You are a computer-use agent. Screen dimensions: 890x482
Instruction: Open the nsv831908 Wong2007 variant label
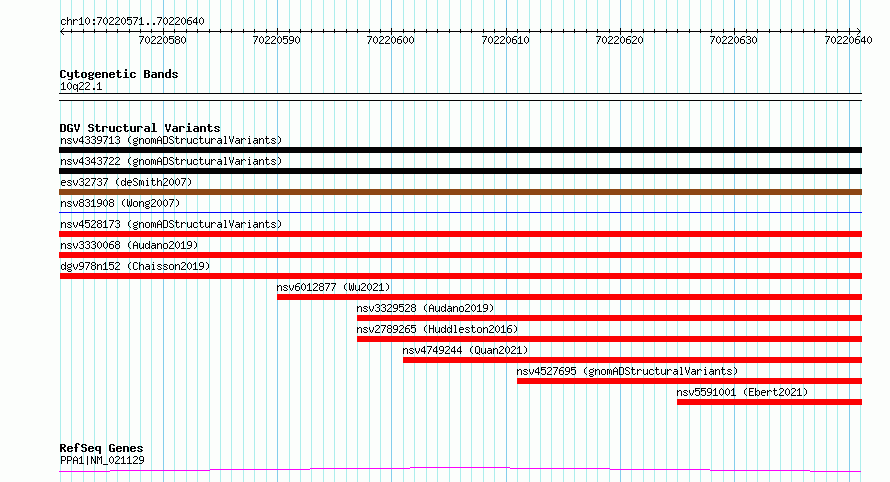(120, 203)
